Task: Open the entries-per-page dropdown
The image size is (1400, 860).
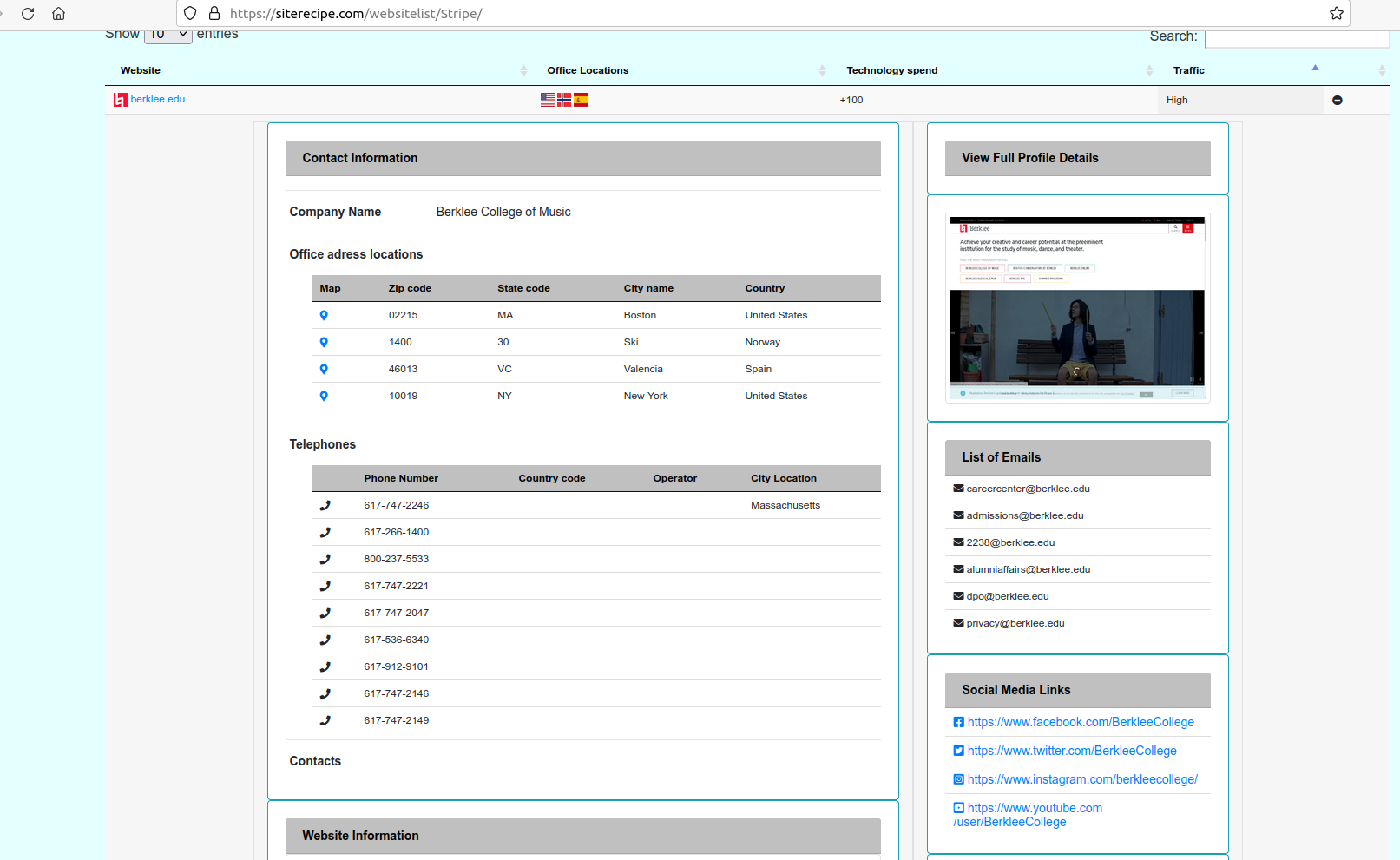Action: coord(168,35)
